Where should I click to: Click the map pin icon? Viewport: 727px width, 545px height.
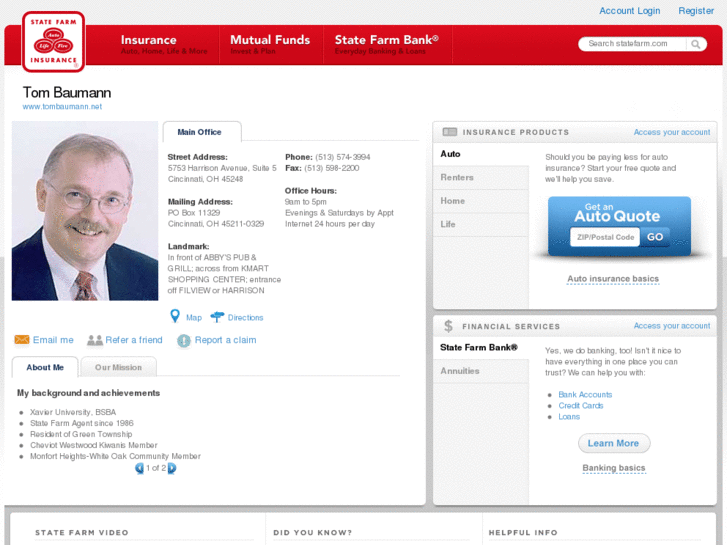175,316
